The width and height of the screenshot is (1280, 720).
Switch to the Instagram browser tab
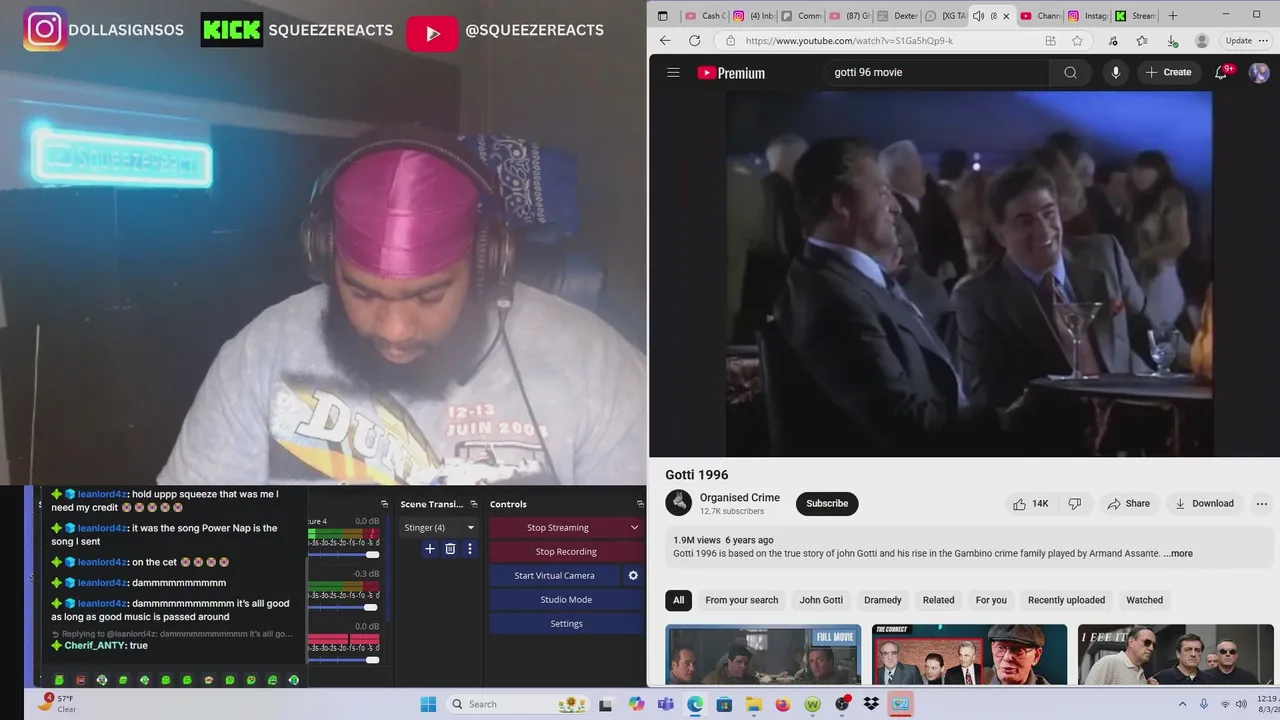point(1086,16)
